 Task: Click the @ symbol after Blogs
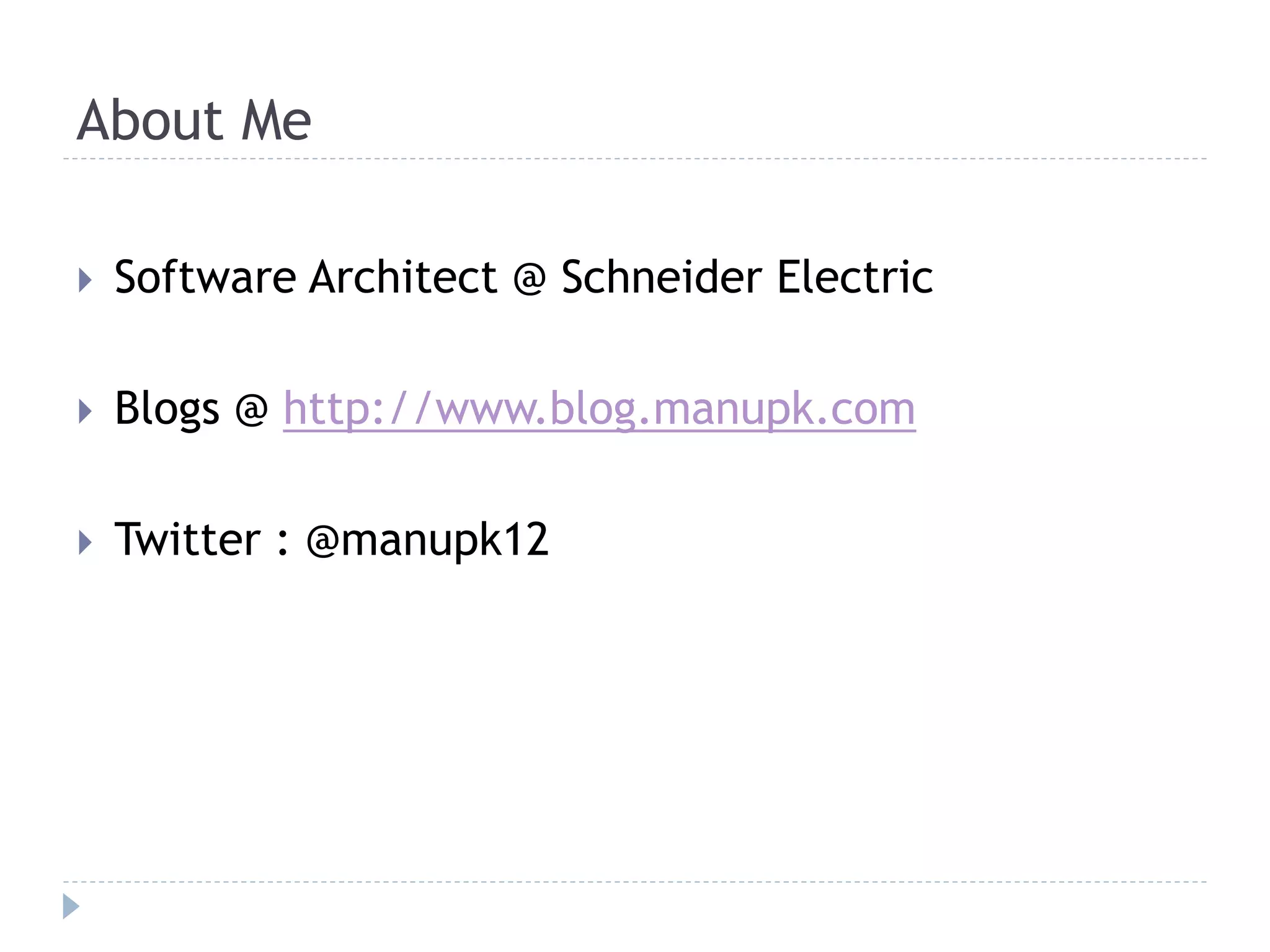tap(251, 410)
